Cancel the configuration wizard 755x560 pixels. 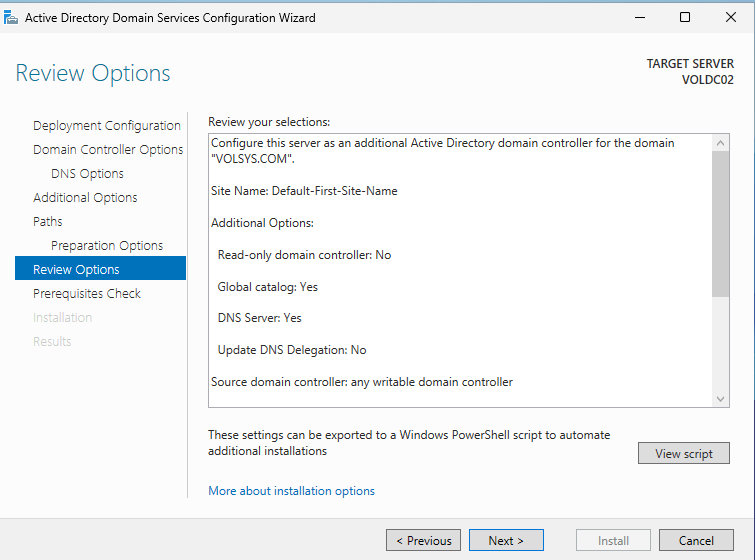pyautogui.click(x=696, y=540)
